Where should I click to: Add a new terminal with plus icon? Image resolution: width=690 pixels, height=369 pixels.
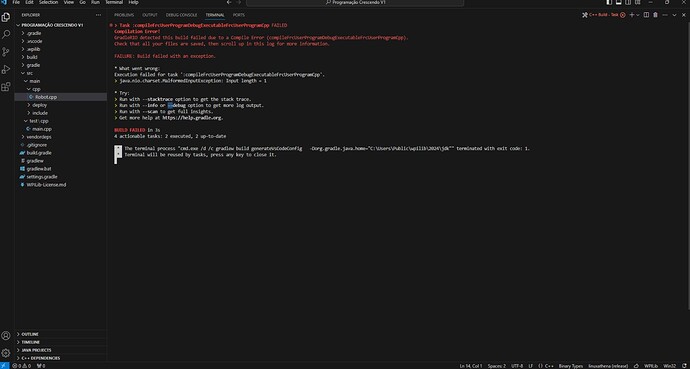[x=632, y=15]
